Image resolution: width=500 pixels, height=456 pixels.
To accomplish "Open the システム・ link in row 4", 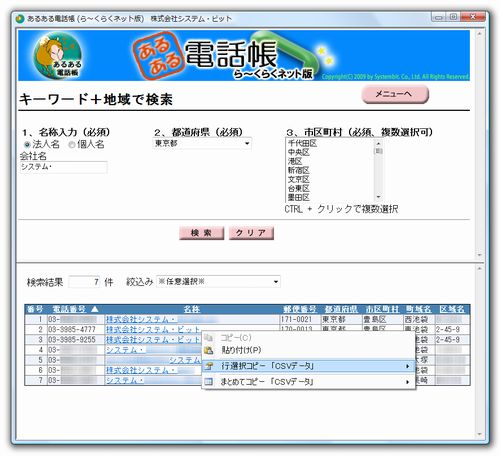I will 125,350.
